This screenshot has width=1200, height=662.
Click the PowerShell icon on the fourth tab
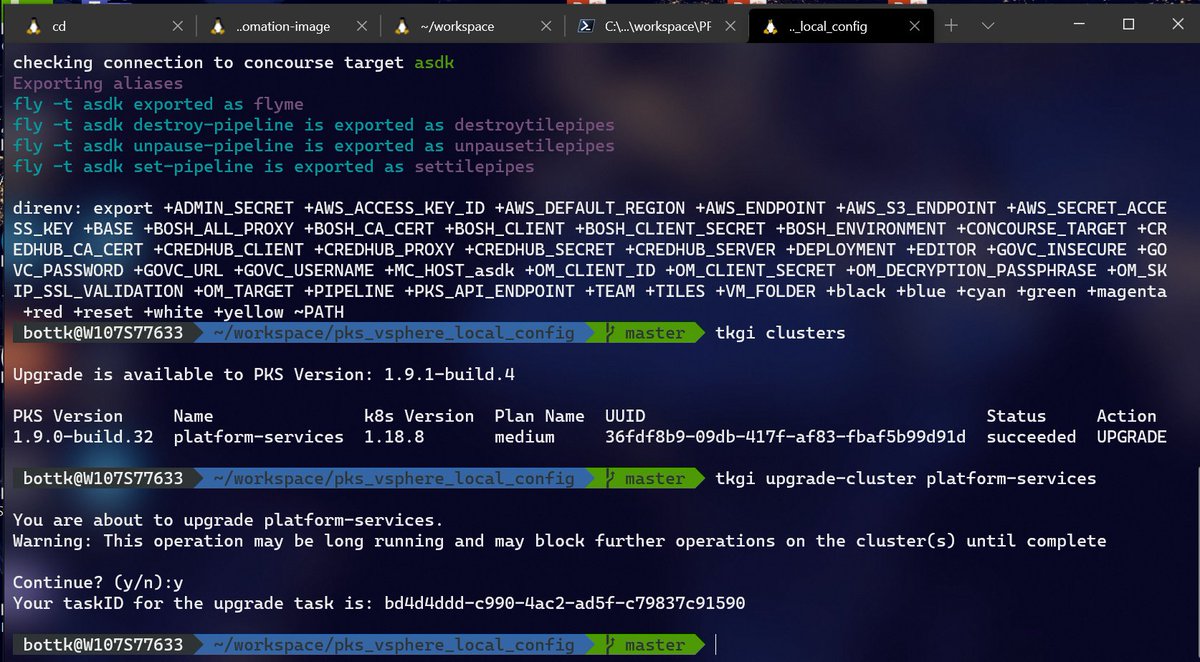click(x=586, y=27)
